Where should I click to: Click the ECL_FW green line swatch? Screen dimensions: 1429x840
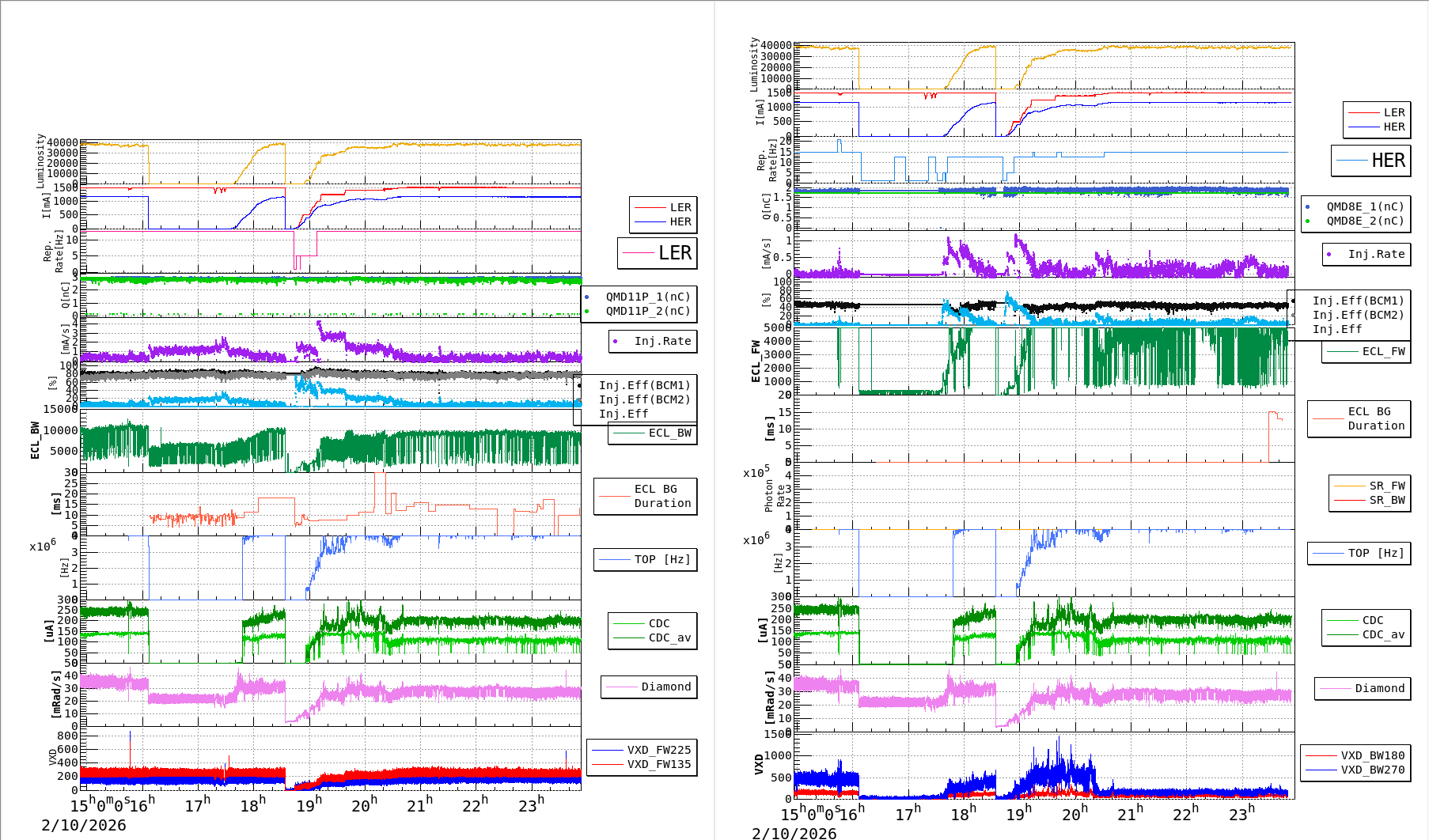1342,351
